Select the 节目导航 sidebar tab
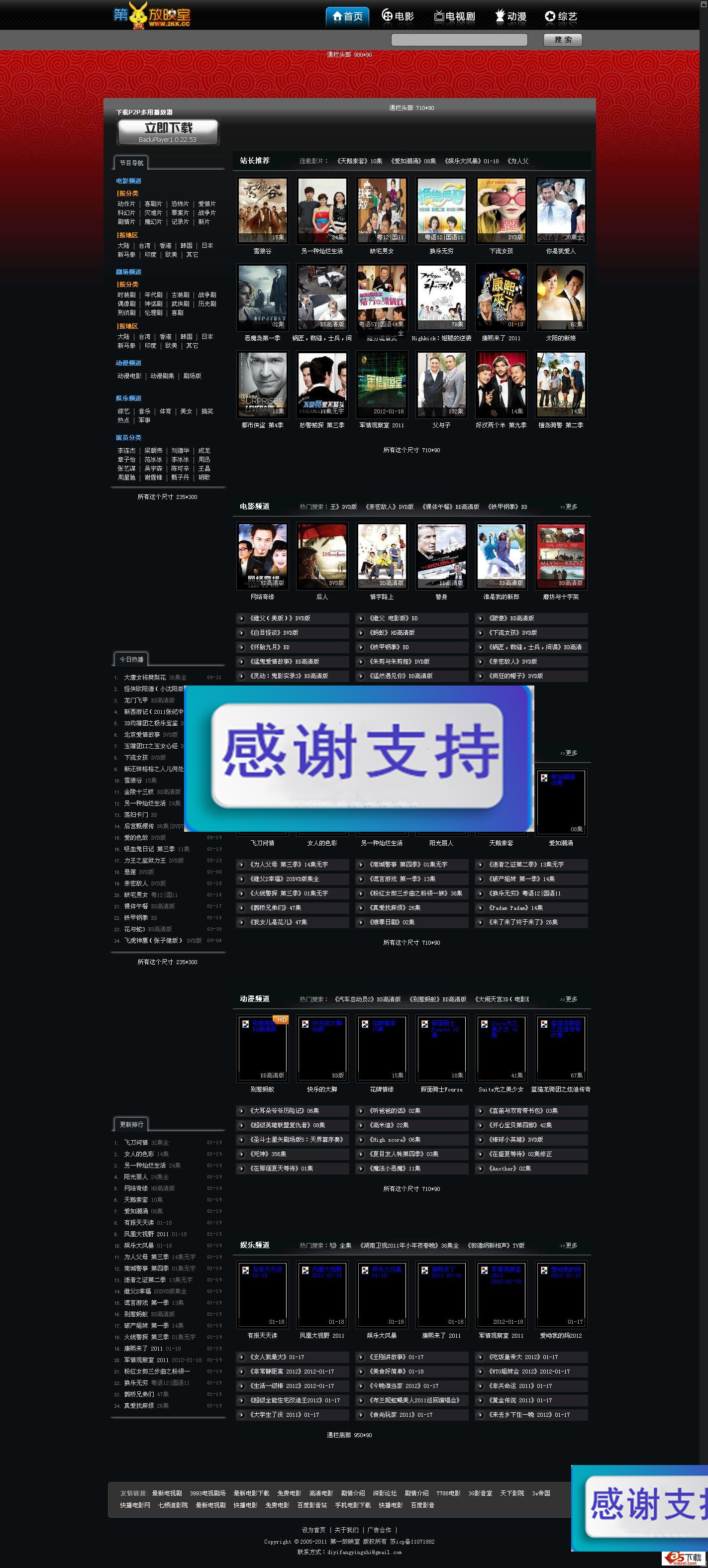Screen dimensions: 708x1568 [131, 163]
